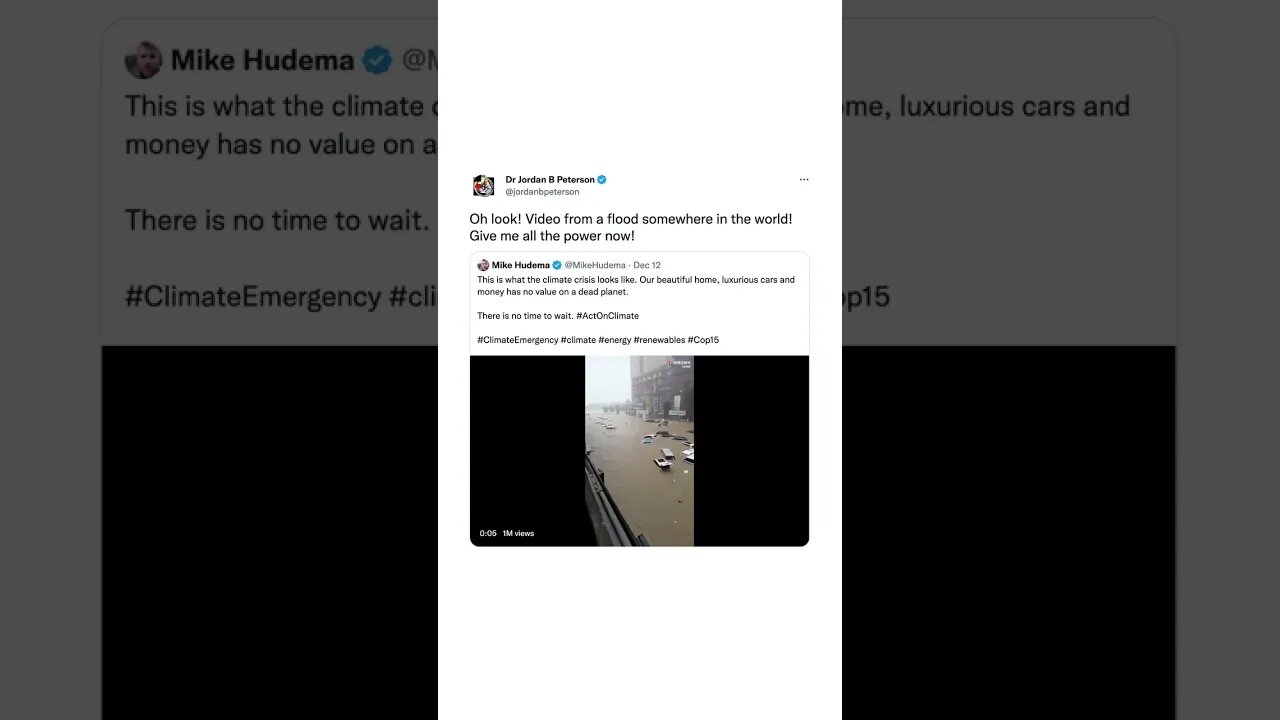This screenshot has height=720, width=1280.
Task: Click the 0:05 video duration label
Action: 488,533
